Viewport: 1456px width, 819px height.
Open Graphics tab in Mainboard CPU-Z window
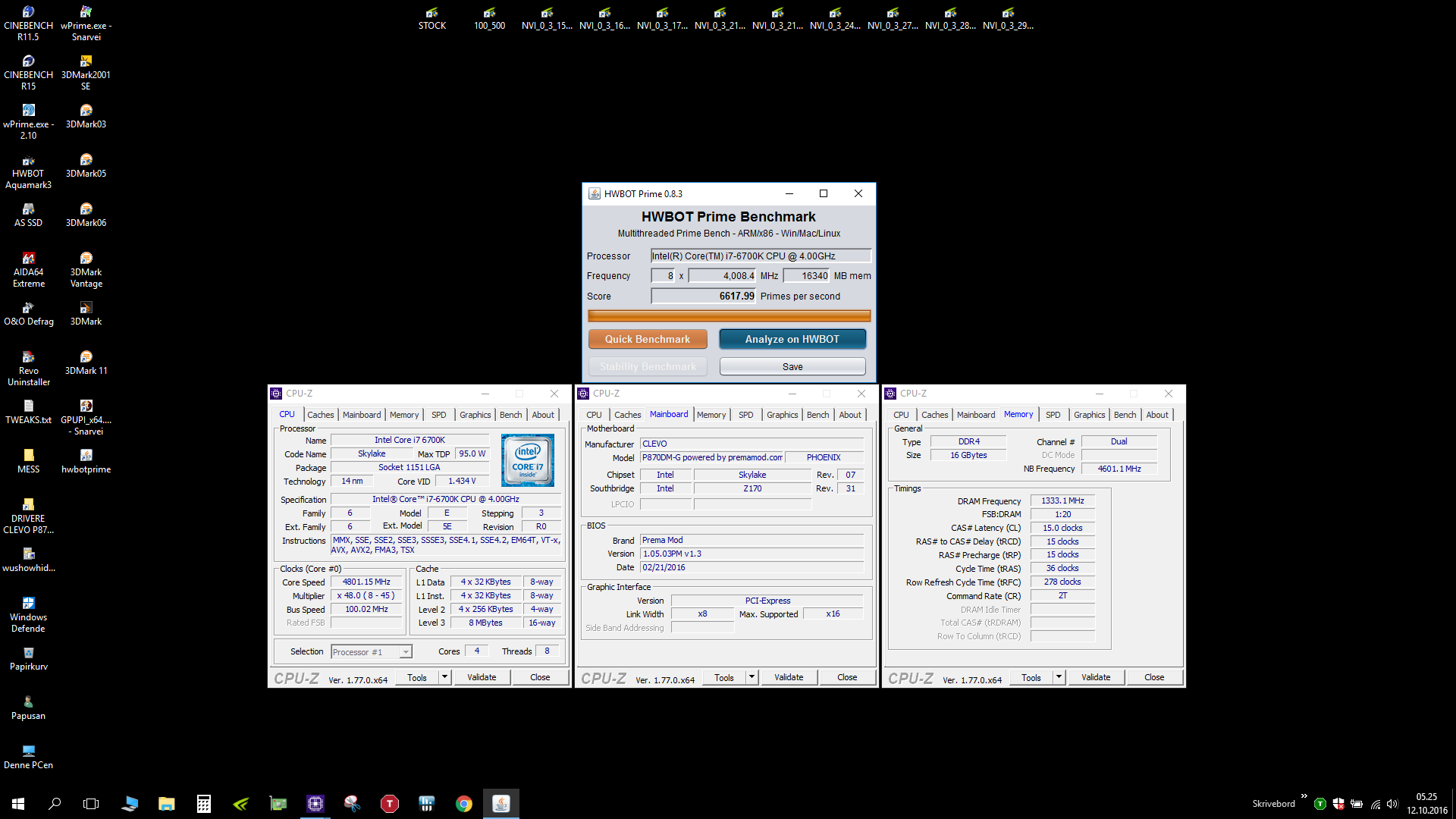coord(782,415)
